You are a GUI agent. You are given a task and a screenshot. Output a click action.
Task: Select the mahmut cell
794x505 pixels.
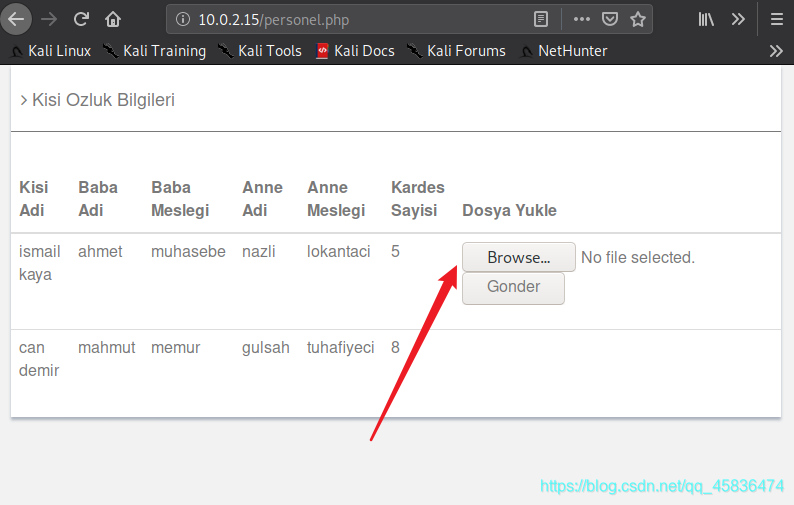(x=106, y=347)
